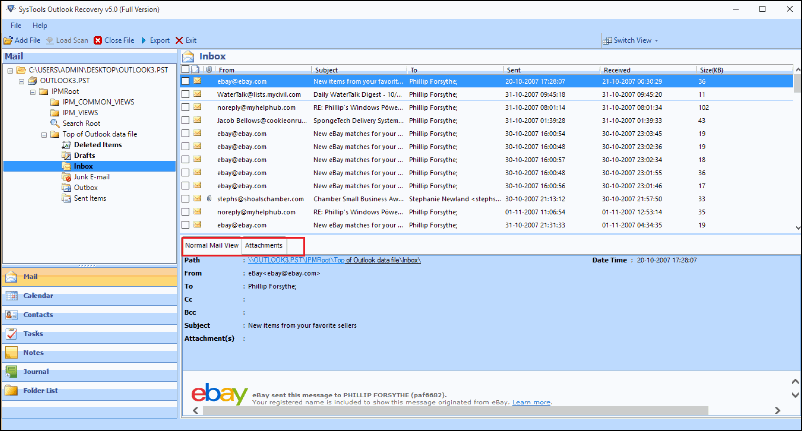Open the Help menu
The height and width of the screenshot is (431, 802).
pos(40,26)
